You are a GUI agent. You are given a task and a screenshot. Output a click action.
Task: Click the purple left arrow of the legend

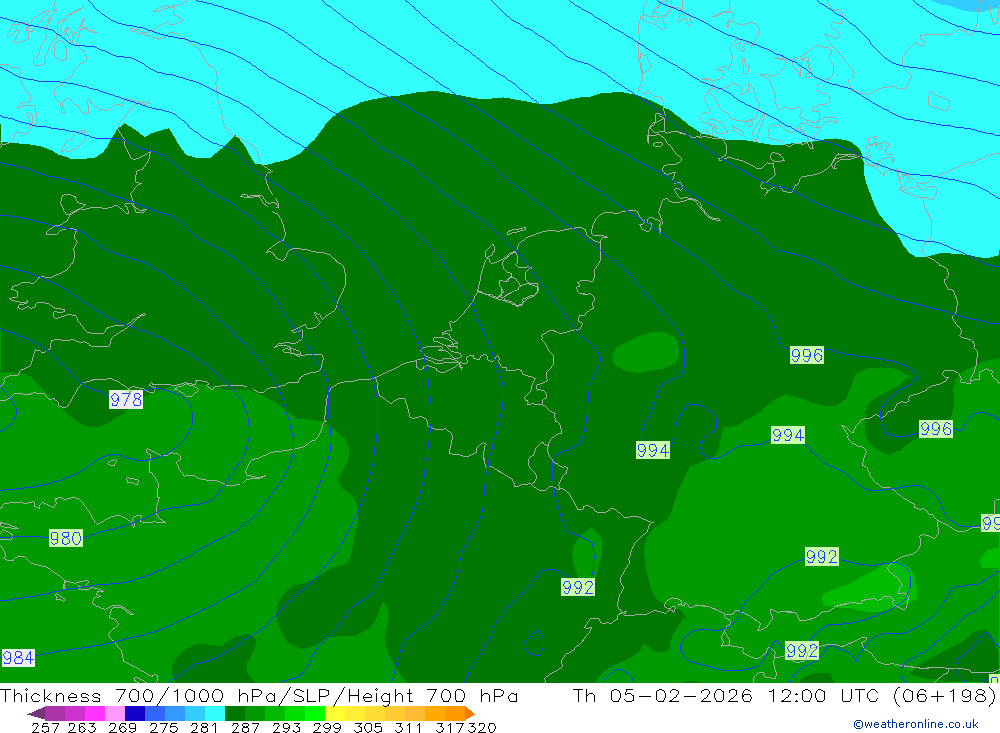tap(36, 713)
